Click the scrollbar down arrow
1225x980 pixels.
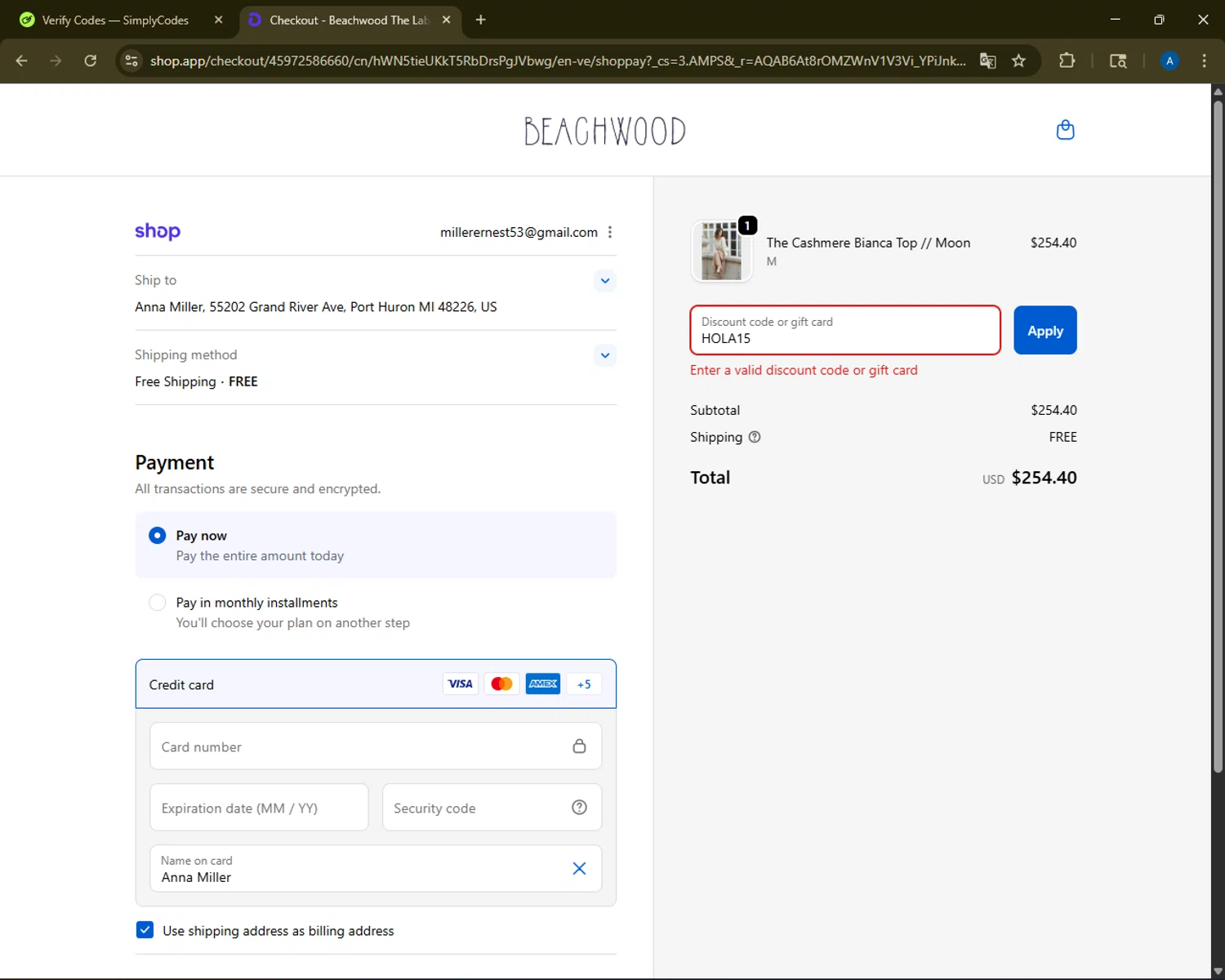tap(1218, 972)
